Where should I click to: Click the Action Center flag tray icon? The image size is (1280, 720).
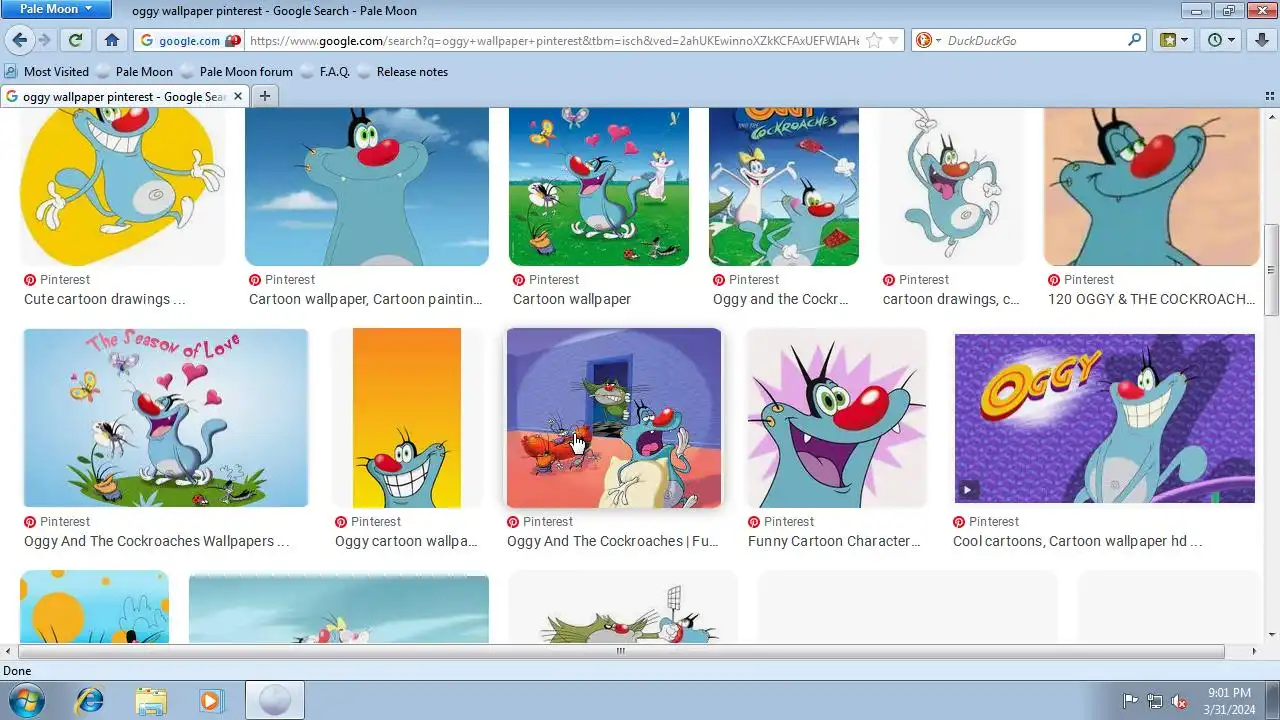(x=1131, y=701)
